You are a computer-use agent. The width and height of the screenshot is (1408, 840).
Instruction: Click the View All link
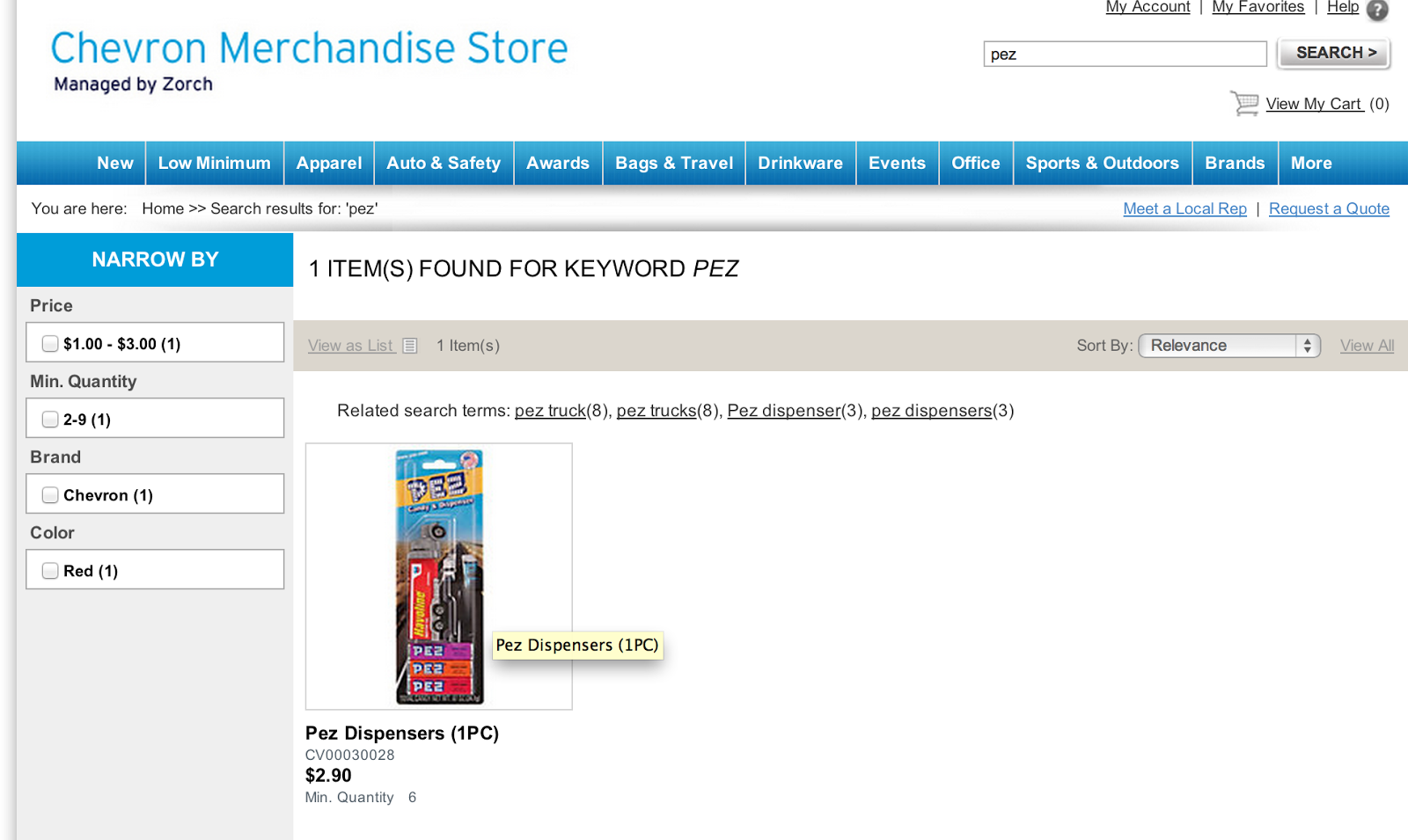[1367, 346]
